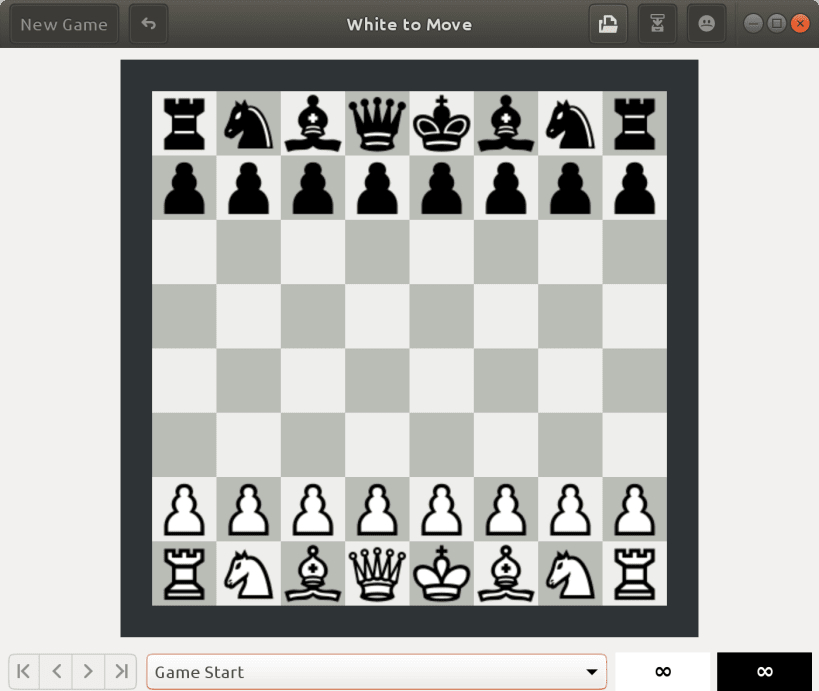The height and width of the screenshot is (691, 819).
Task: Click the black bishop on f8
Action: [506, 123]
